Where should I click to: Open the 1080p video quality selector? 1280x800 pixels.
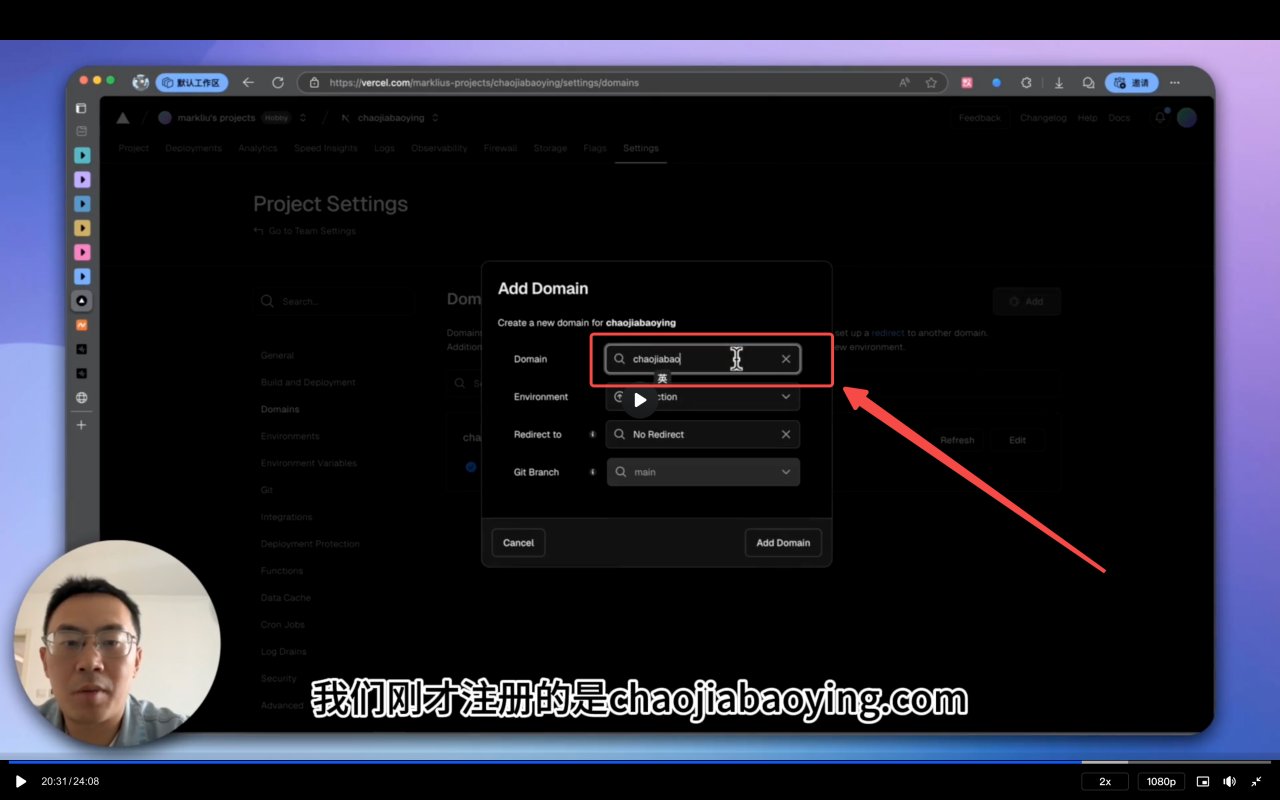(x=1160, y=781)
